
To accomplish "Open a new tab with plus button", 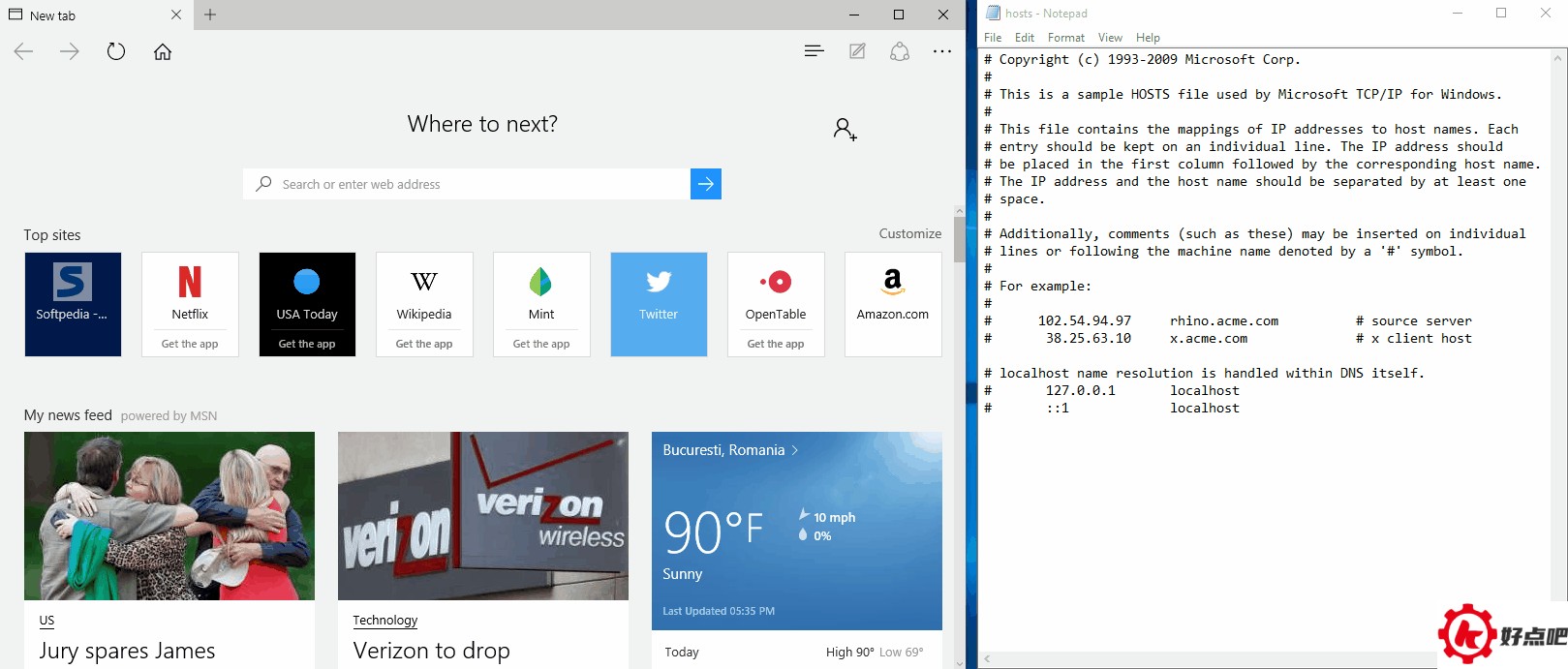I will (210, 15).
